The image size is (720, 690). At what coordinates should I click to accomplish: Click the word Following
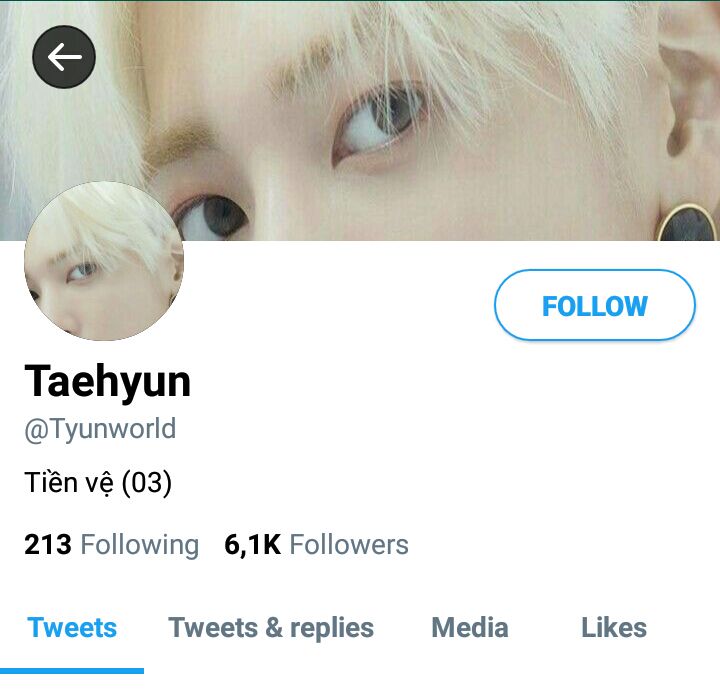click(x=140, y=546)
